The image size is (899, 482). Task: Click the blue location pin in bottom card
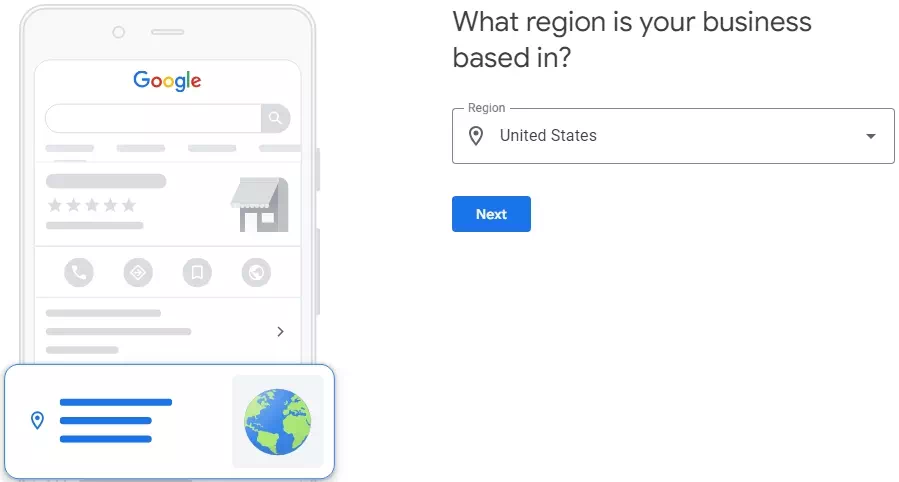pyautogui.click(x=38, y=420)
